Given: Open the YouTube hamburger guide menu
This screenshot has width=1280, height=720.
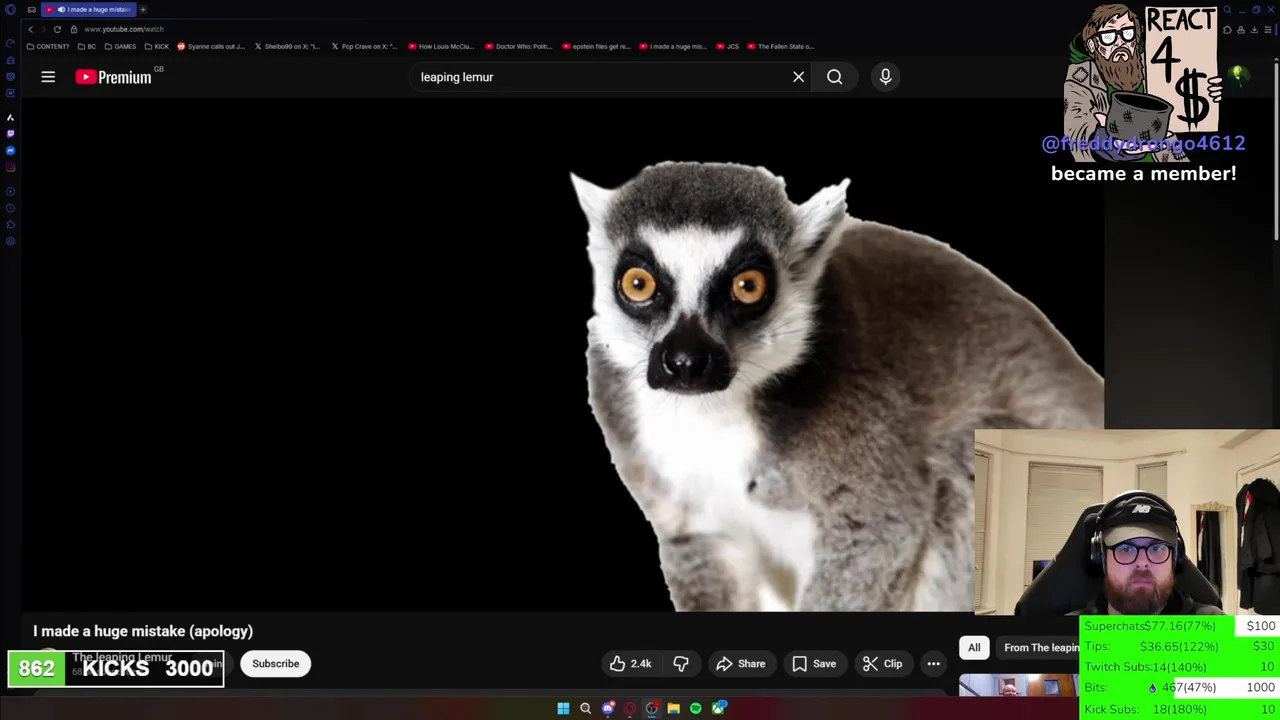Looking at the screenshot, I should click(x=48, y=77).
